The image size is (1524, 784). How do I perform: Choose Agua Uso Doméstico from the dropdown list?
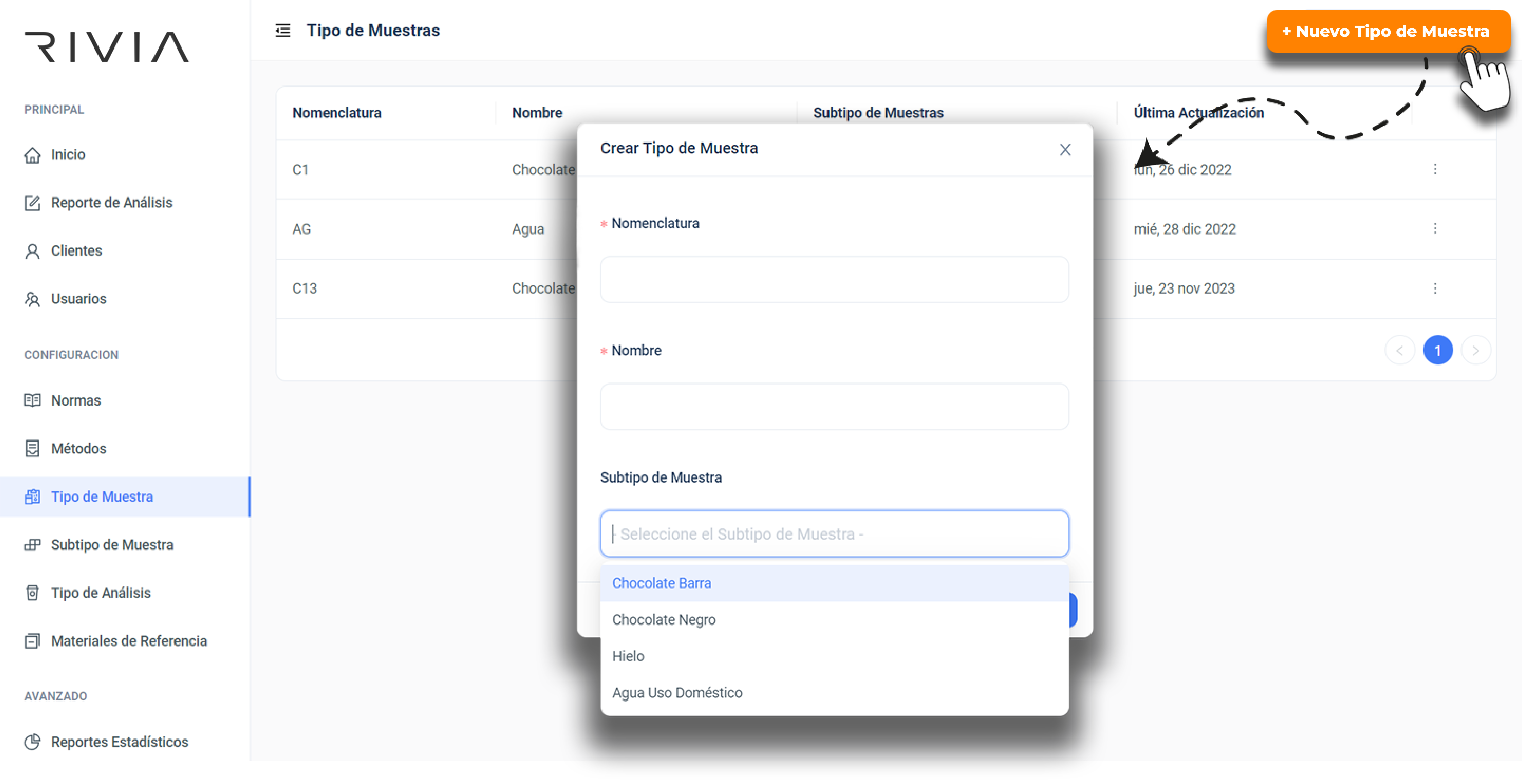(677, 692)
